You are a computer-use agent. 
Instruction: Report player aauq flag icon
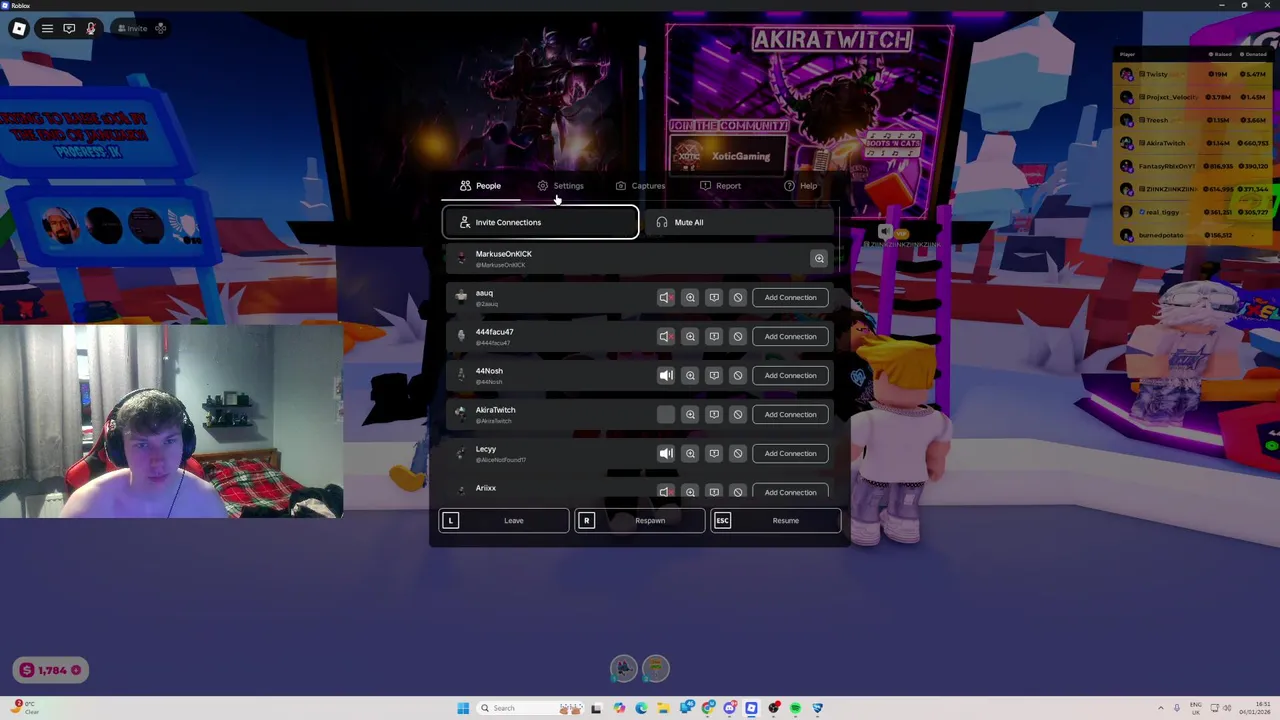[x=714, y=297]
